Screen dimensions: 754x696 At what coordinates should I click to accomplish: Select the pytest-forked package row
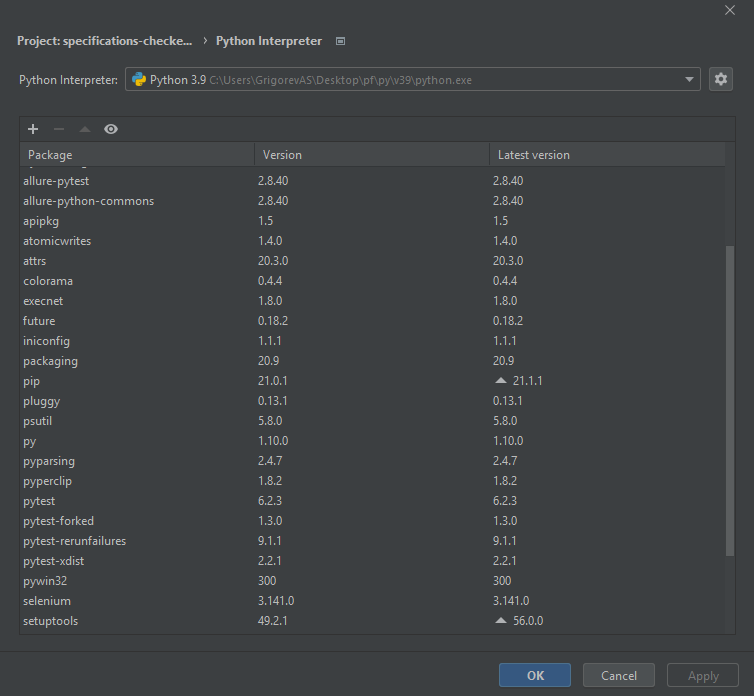(372, 521)
